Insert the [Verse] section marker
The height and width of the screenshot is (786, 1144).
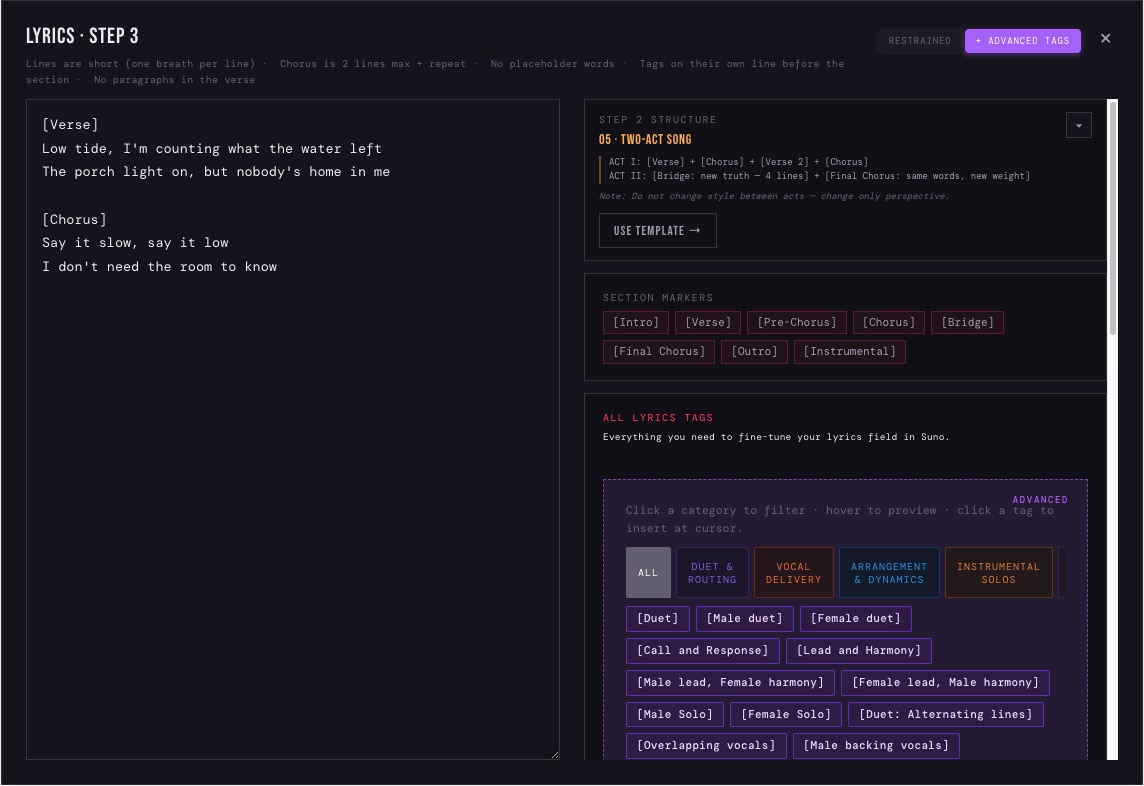708,323
